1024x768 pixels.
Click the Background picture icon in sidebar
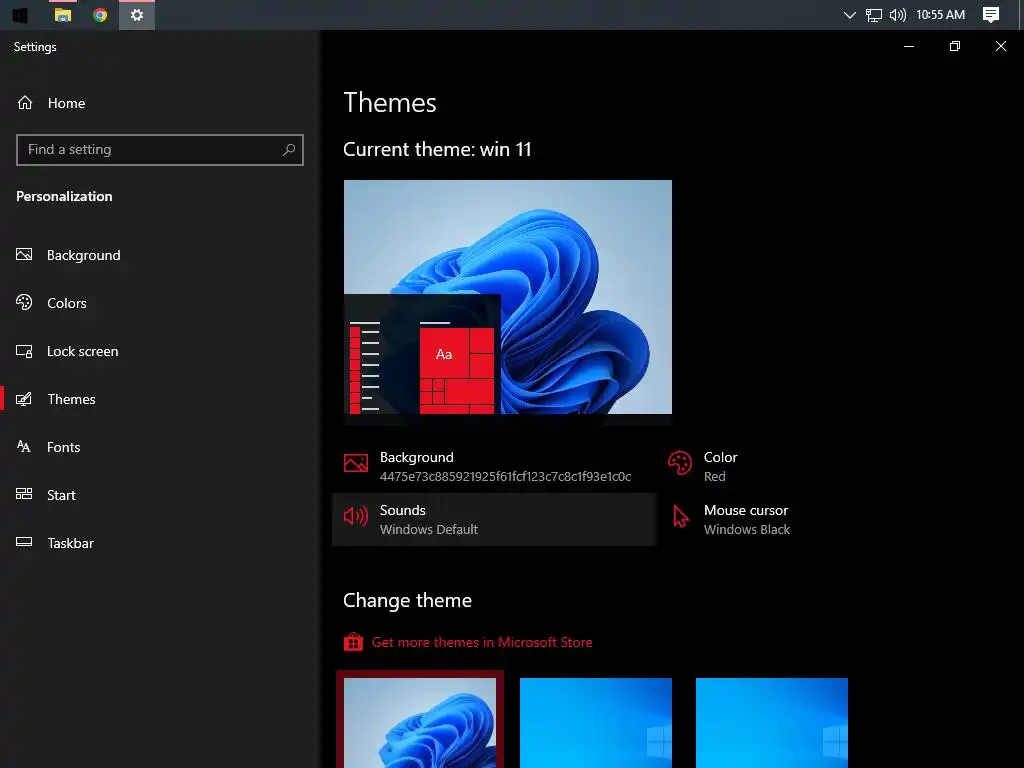point(24,255)
